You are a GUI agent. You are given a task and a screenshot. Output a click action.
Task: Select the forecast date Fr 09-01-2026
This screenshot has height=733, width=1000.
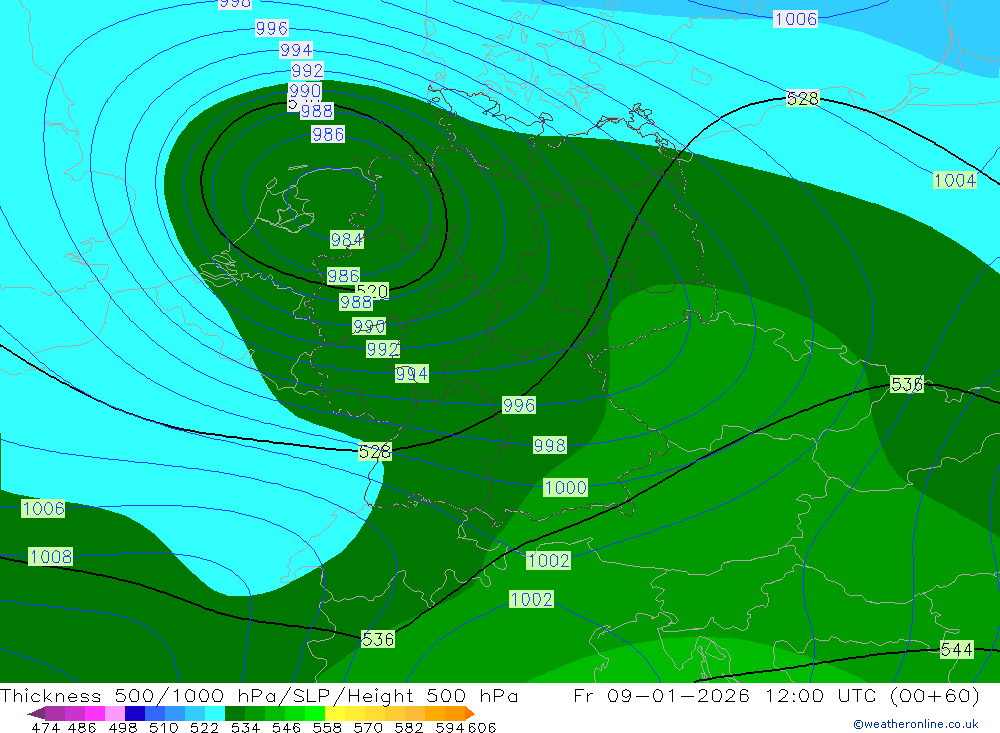click(661, 695)
